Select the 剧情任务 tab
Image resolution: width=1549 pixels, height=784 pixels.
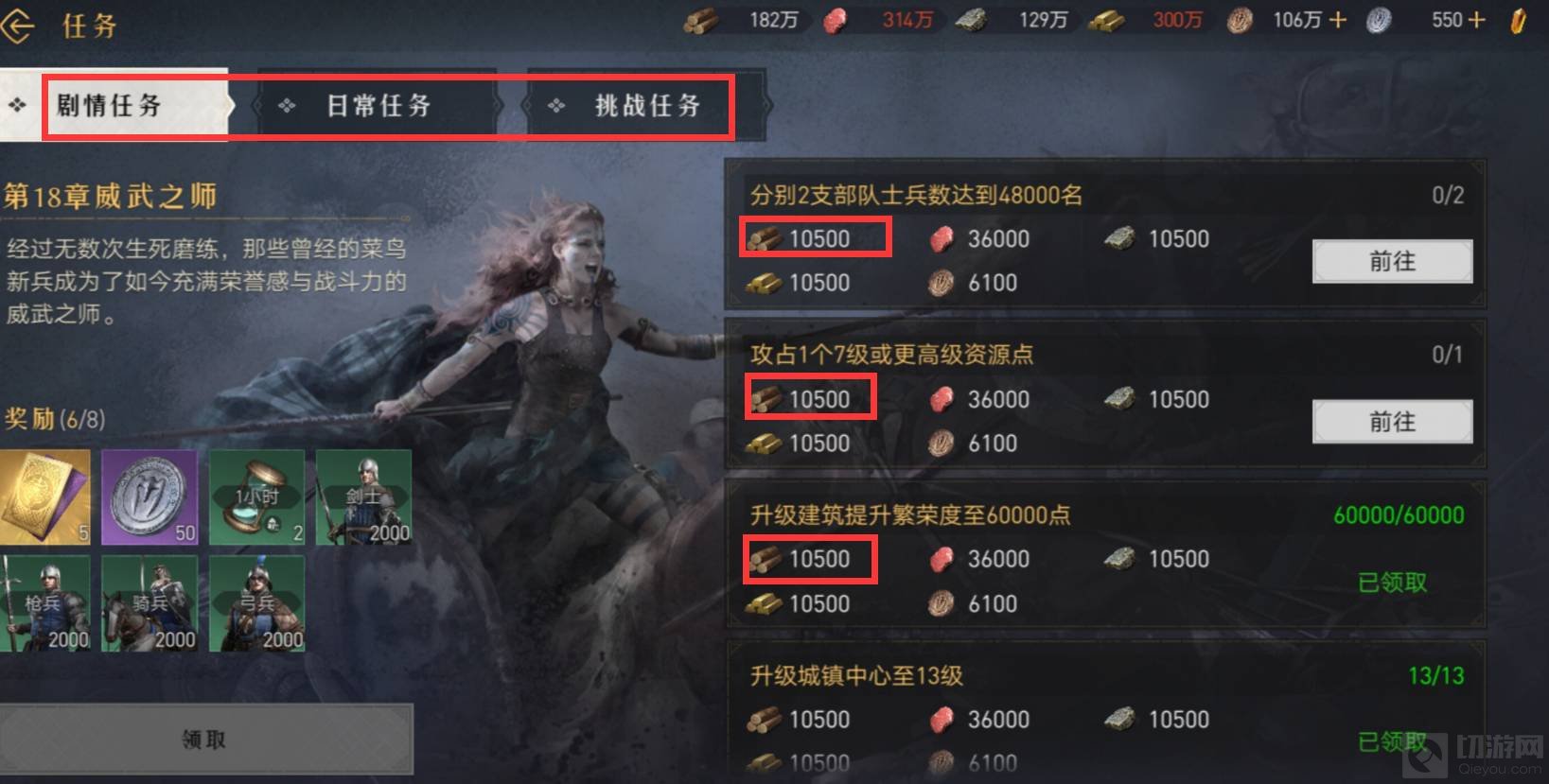tap(114, 104)
